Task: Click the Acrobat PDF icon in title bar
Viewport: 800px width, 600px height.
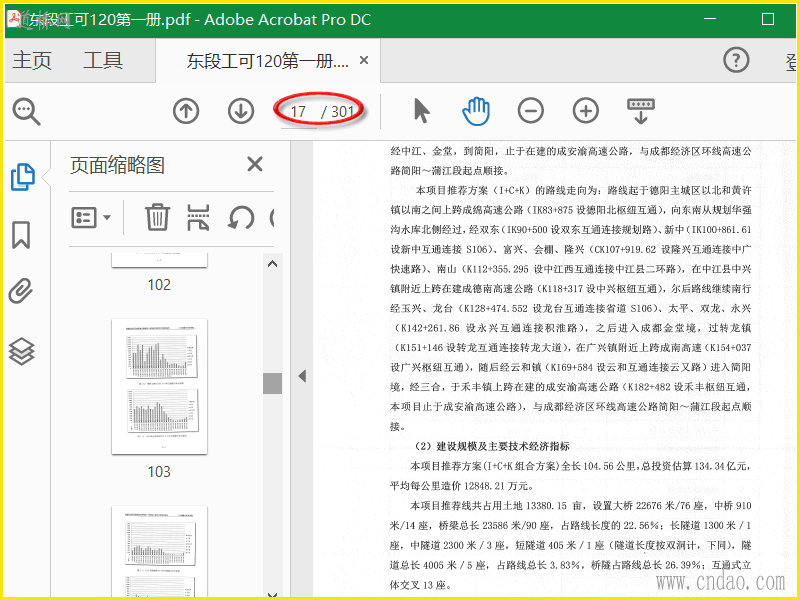Action: [x=15, y=19]
